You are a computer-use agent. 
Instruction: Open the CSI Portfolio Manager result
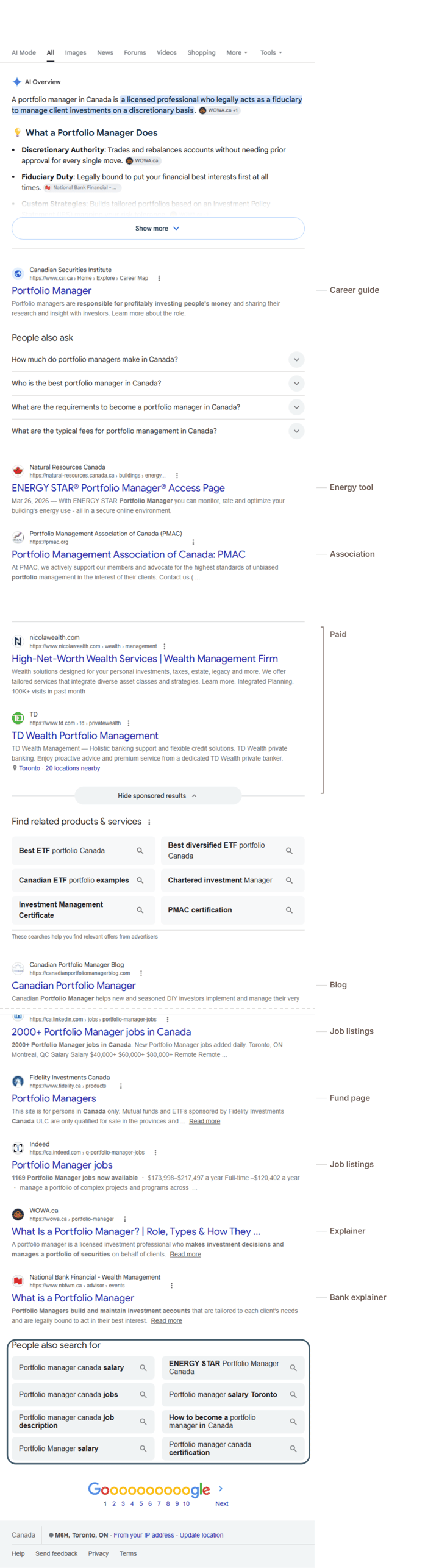point(51,291)
